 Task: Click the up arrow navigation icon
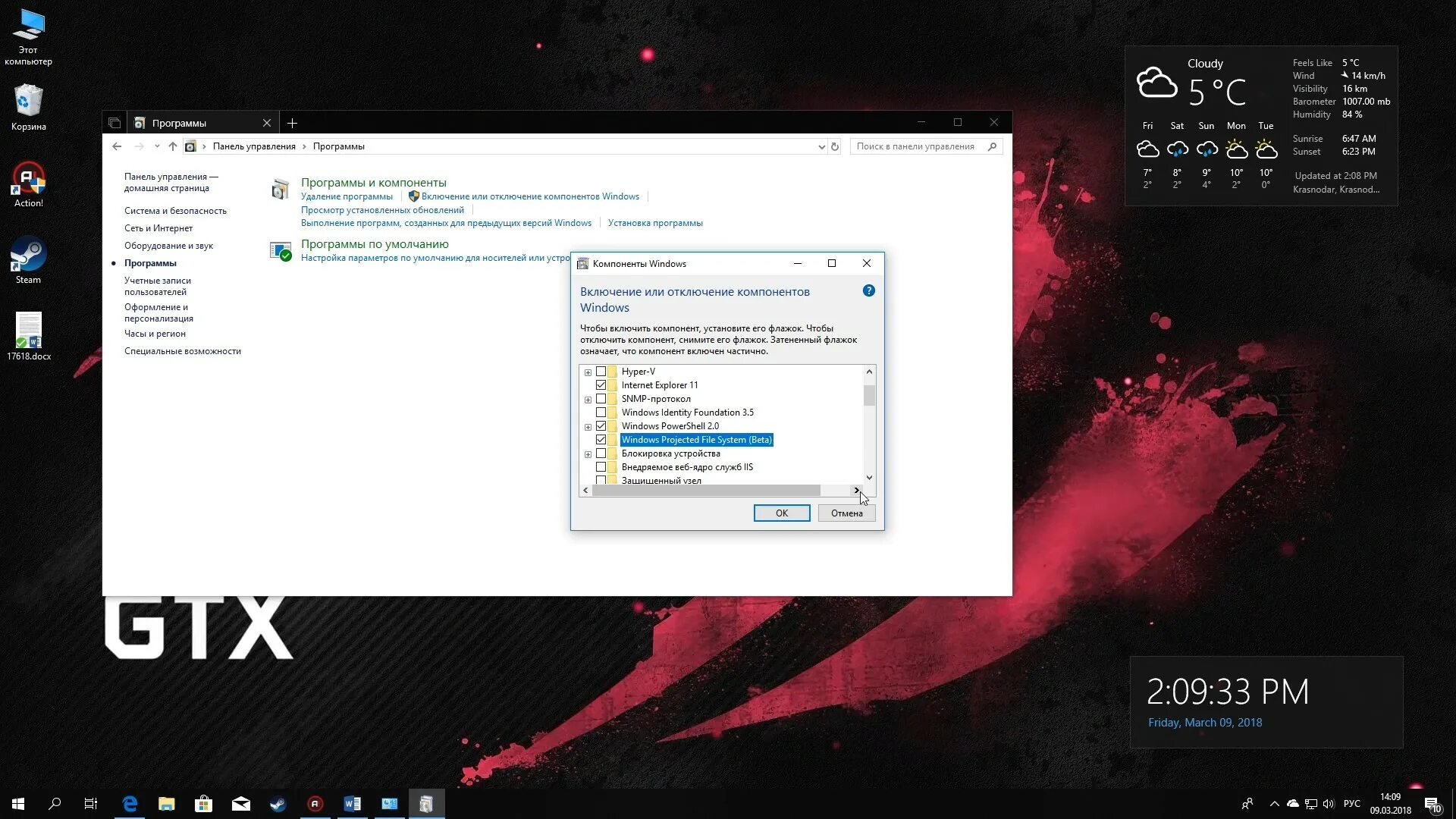173,146
